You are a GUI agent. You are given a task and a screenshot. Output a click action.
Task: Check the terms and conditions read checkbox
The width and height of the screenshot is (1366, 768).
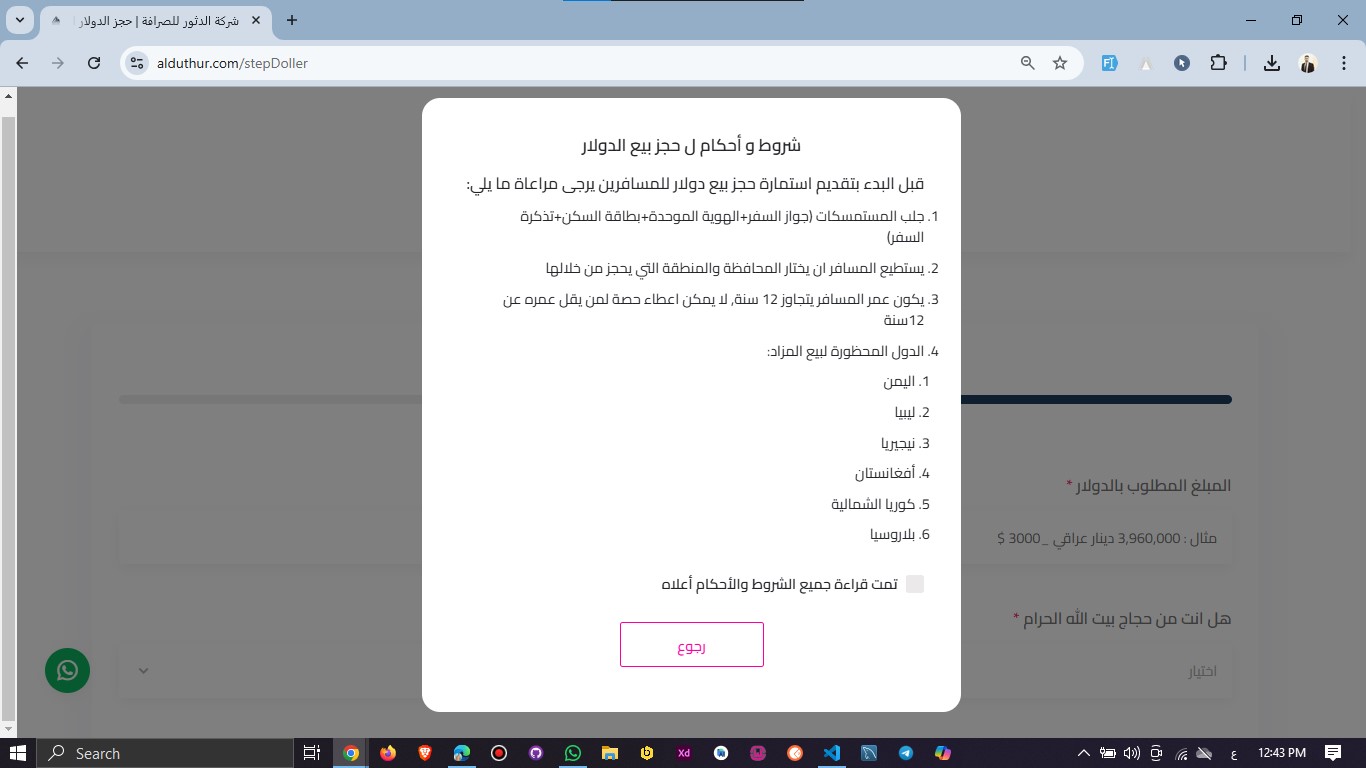click(x=914, y=584)
